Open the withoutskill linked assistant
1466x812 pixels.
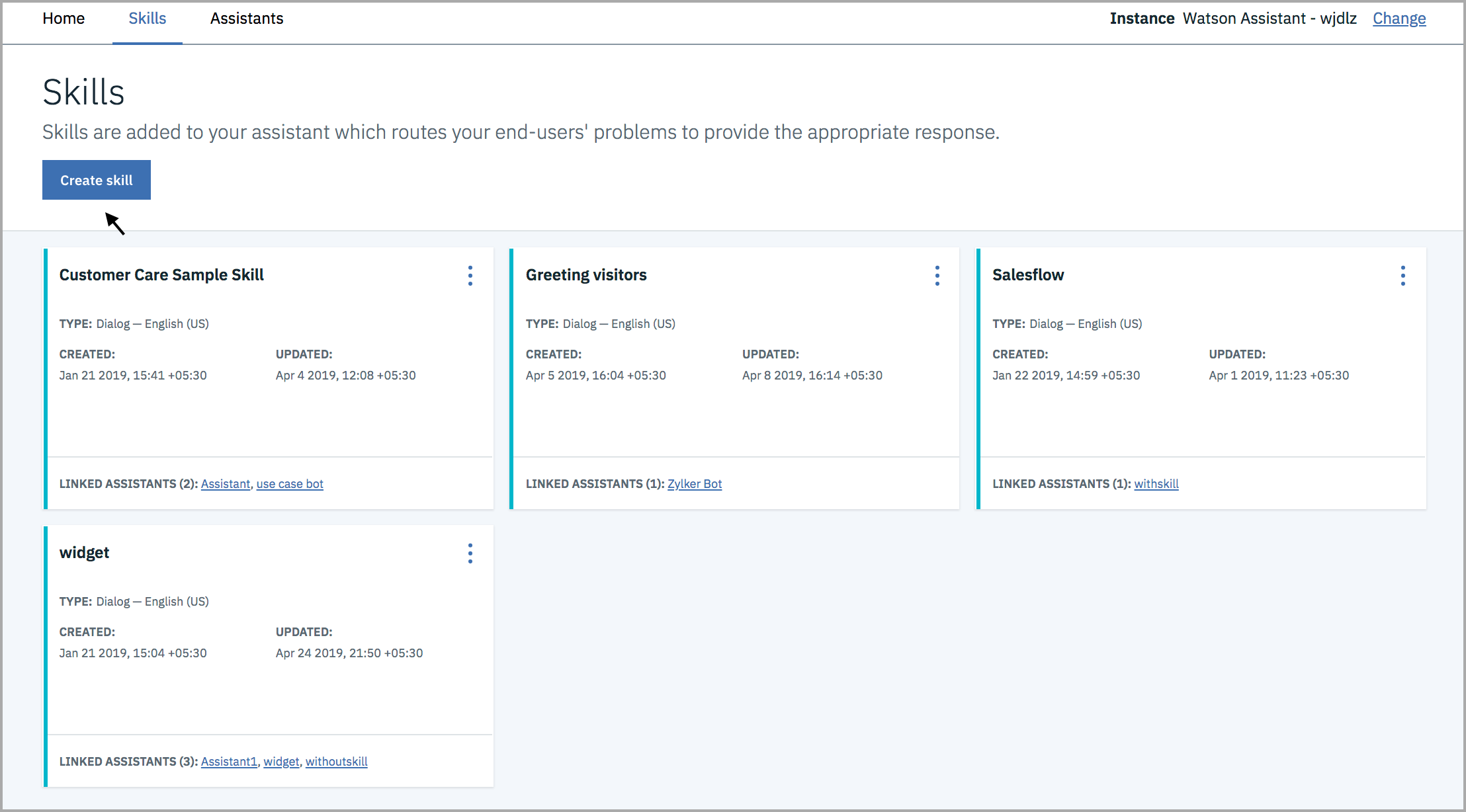(x=336, y=761)
